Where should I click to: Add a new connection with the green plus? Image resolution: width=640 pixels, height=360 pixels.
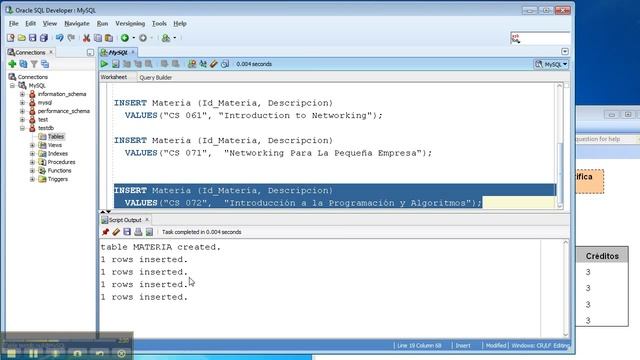coord(12,64)
